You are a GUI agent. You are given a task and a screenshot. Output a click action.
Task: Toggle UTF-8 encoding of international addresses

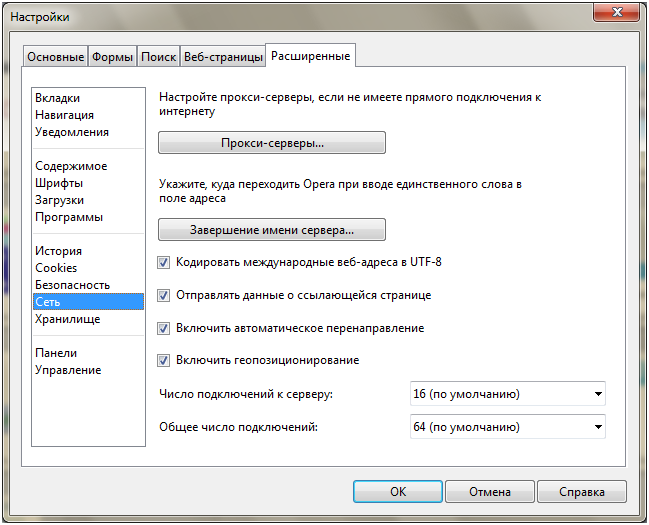164,263
